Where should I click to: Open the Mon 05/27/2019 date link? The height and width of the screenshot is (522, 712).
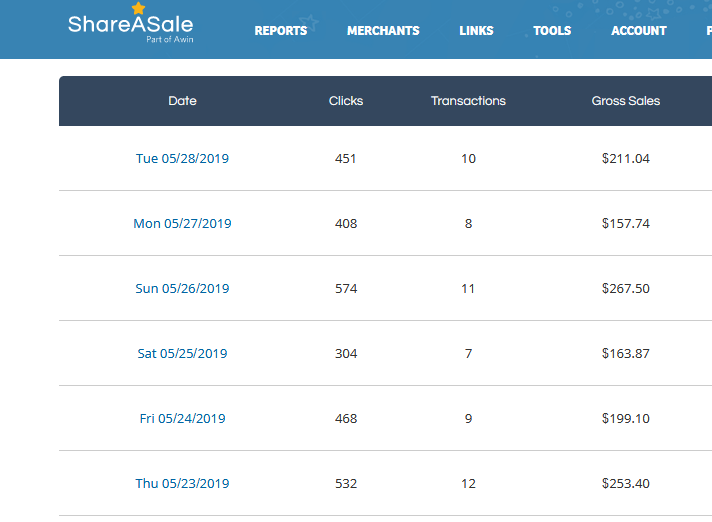tap(183, 223)
